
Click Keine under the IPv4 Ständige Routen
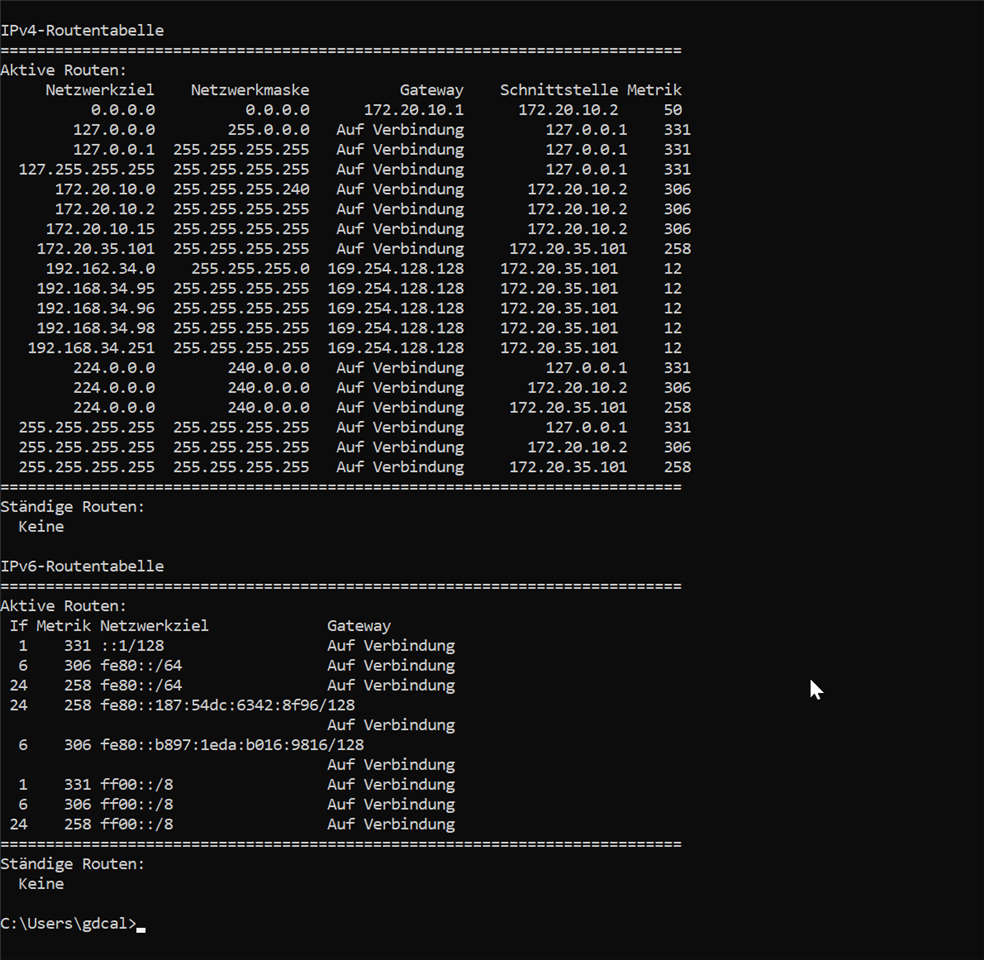41,527
